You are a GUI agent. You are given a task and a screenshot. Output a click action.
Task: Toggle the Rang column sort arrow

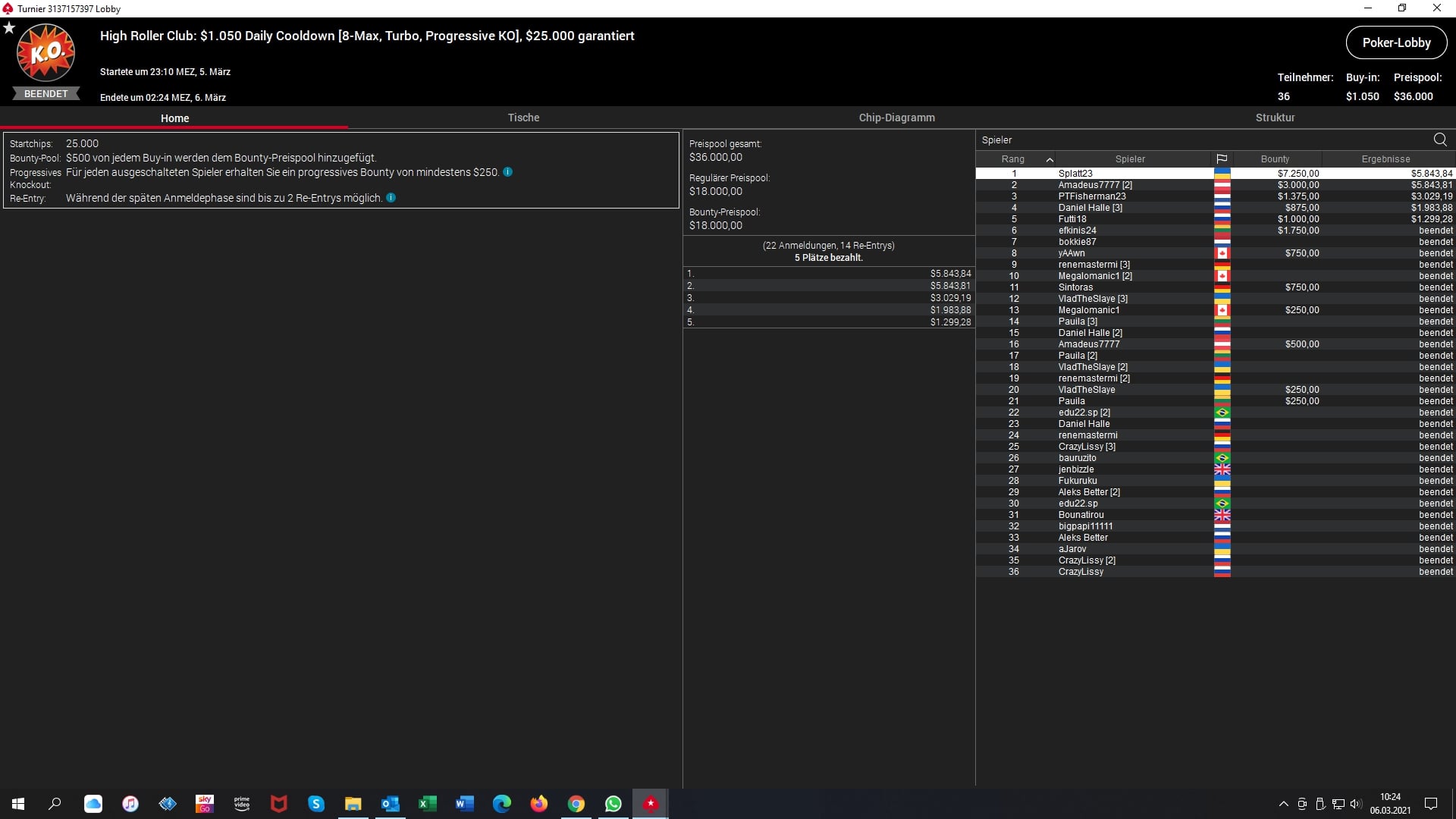[1050, 159]
